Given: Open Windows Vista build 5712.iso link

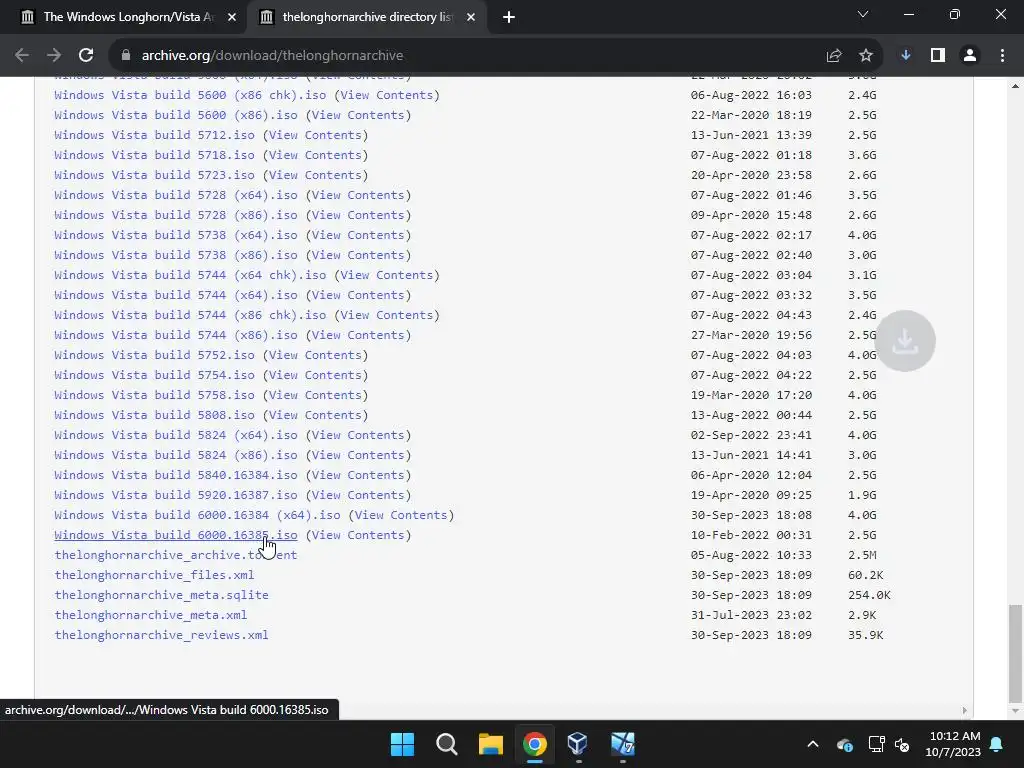Looking at the screenshot, I should click(x=154, y=135).
